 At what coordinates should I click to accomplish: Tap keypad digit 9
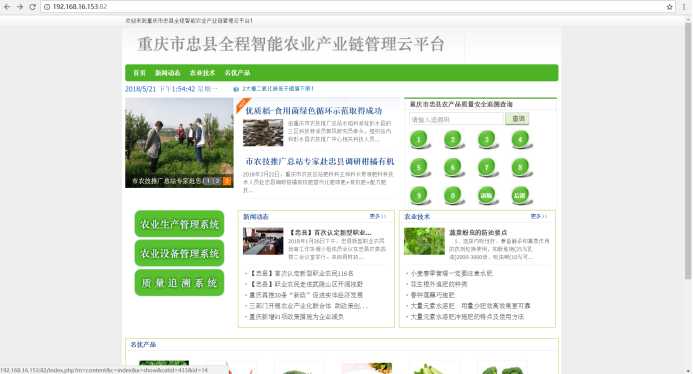[419, 195]
